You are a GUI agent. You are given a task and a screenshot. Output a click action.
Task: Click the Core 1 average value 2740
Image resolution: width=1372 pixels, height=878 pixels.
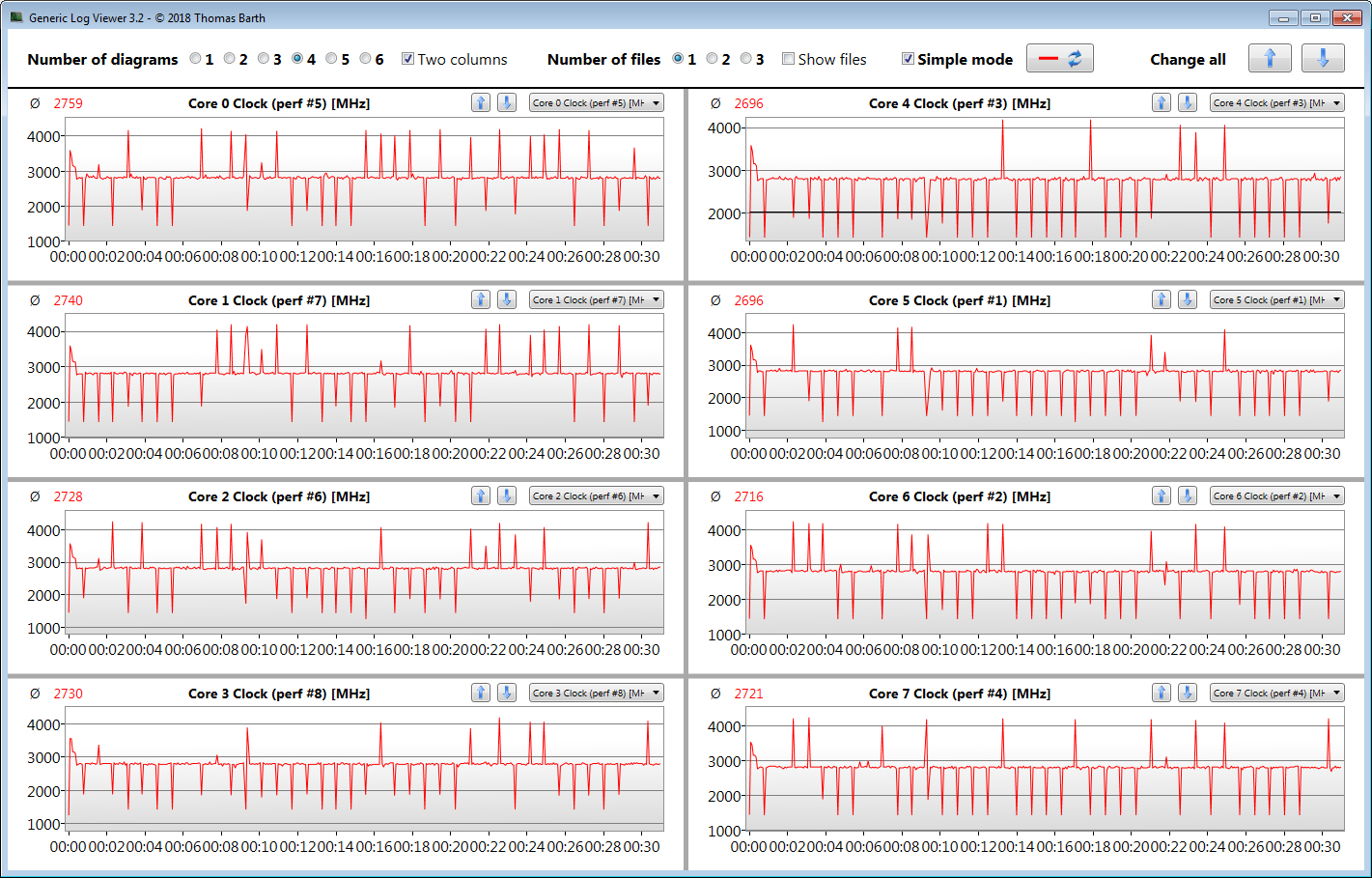pos(69,300)
